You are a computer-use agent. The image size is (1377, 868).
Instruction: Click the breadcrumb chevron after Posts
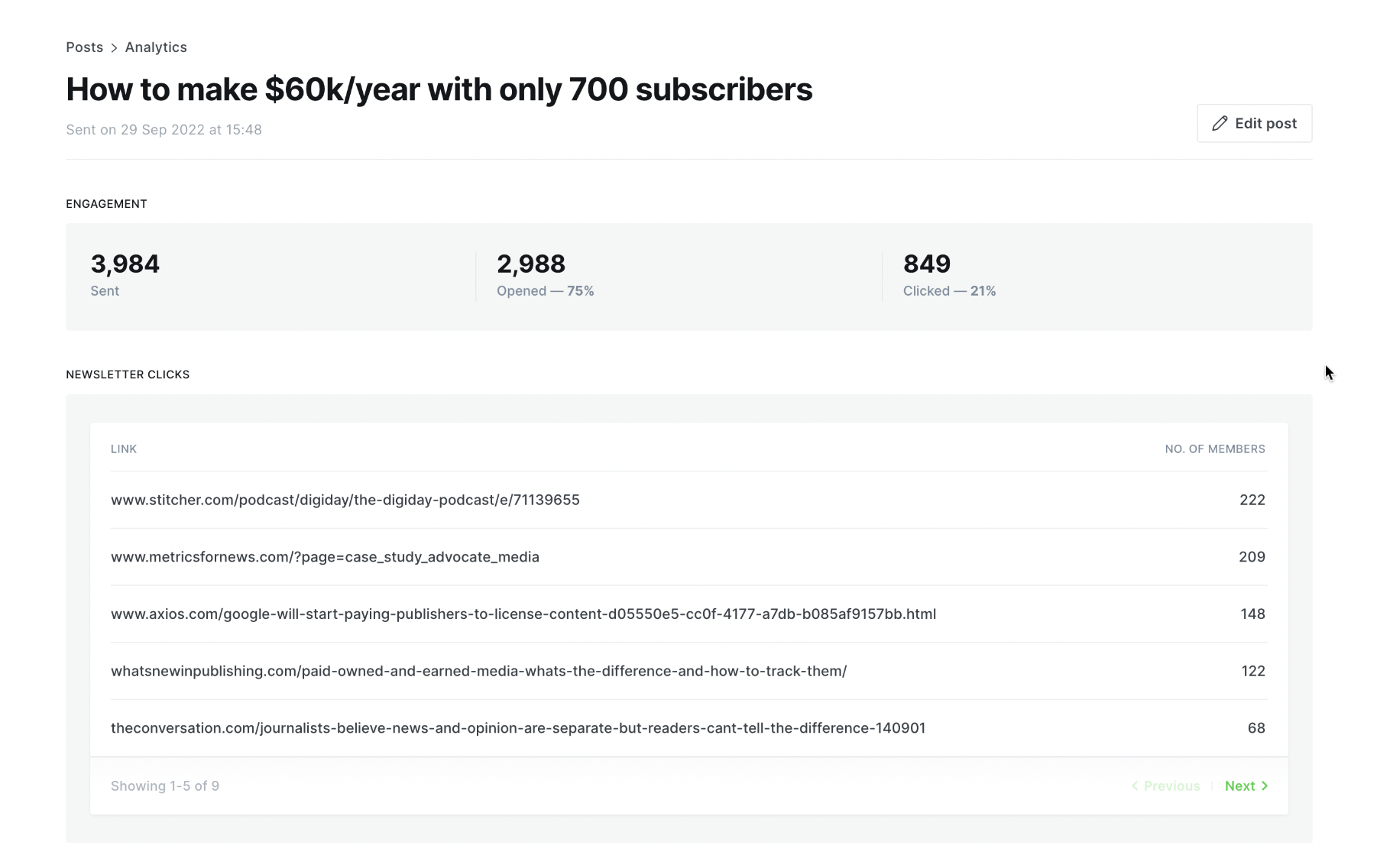point(114,48)
